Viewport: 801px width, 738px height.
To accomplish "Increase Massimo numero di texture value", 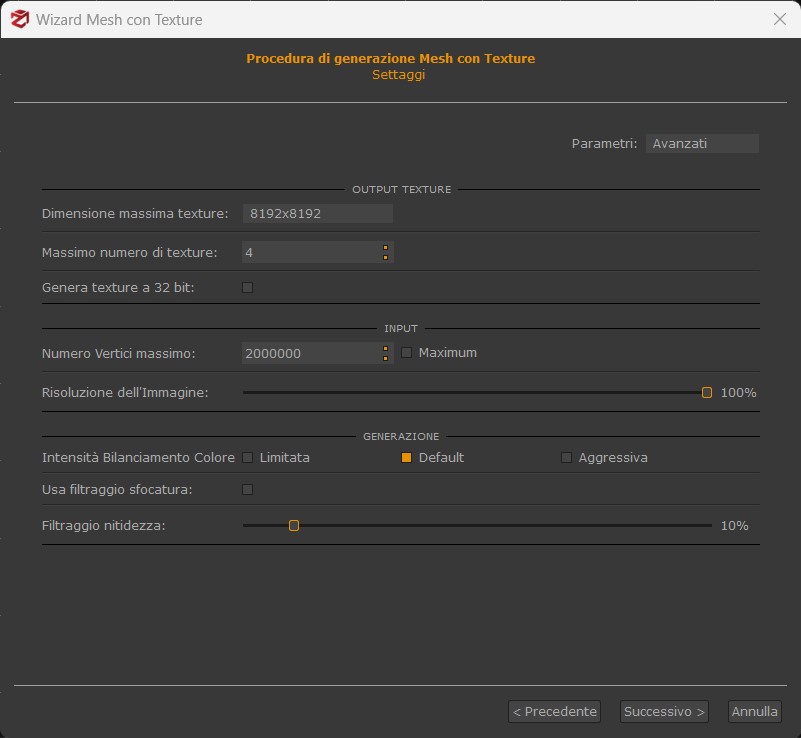I will [x=386, y=248].
